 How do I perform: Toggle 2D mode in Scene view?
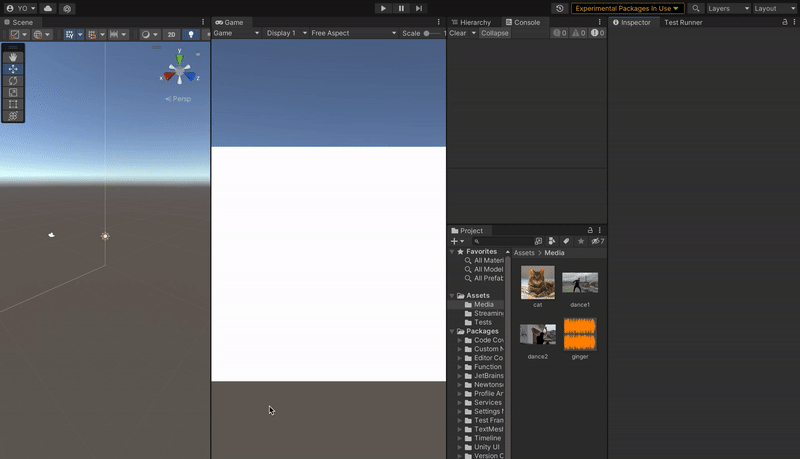[171, 34]
